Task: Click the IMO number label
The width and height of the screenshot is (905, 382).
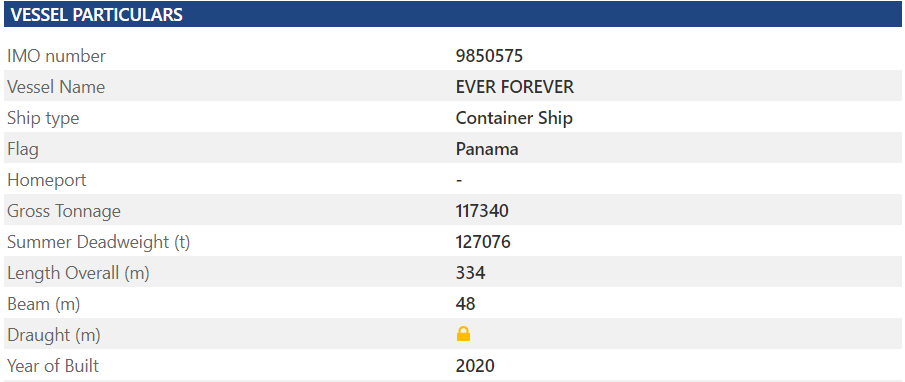Action: pyautogui.click(x=57, y=56)
